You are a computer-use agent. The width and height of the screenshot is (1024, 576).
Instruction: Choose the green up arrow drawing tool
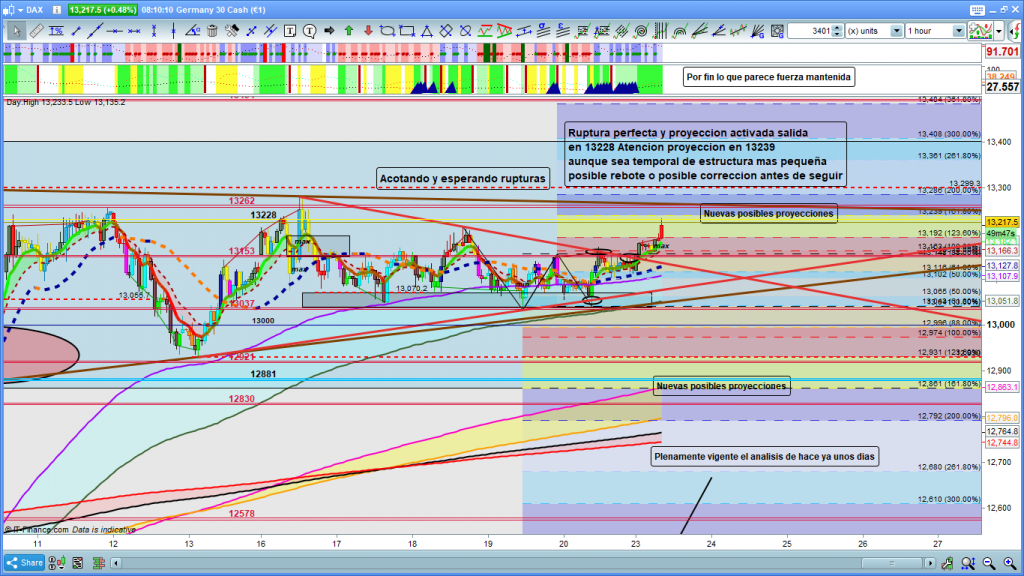(348, 31)
